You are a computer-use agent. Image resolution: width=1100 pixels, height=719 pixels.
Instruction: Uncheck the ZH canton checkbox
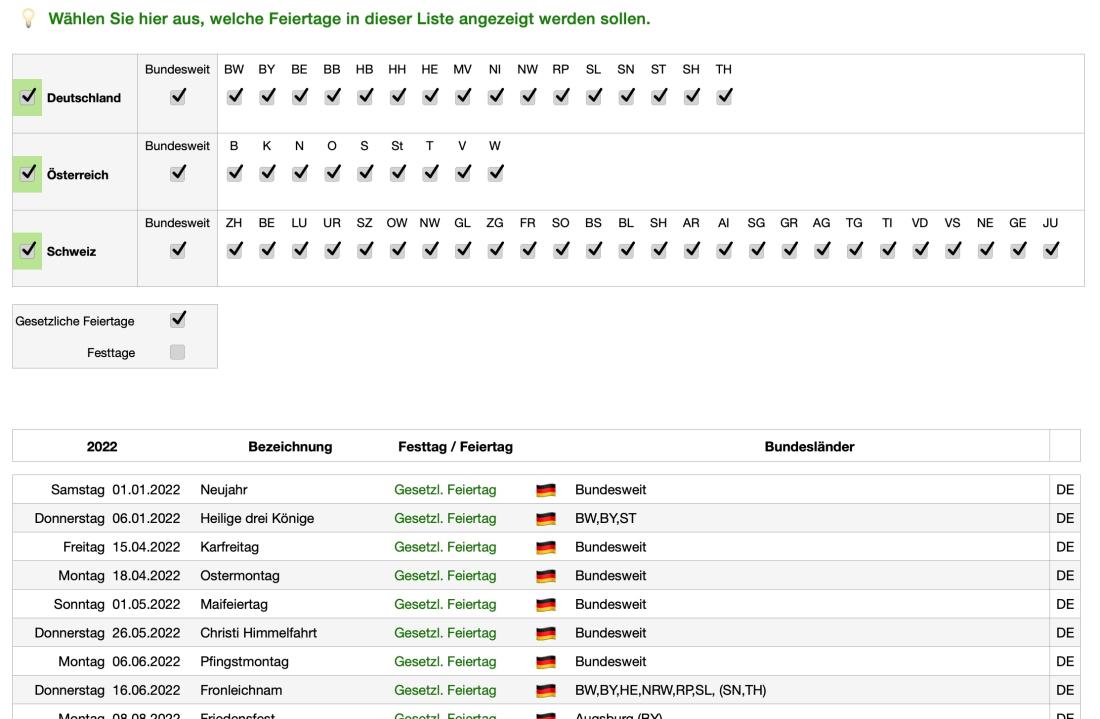point(234,251)
